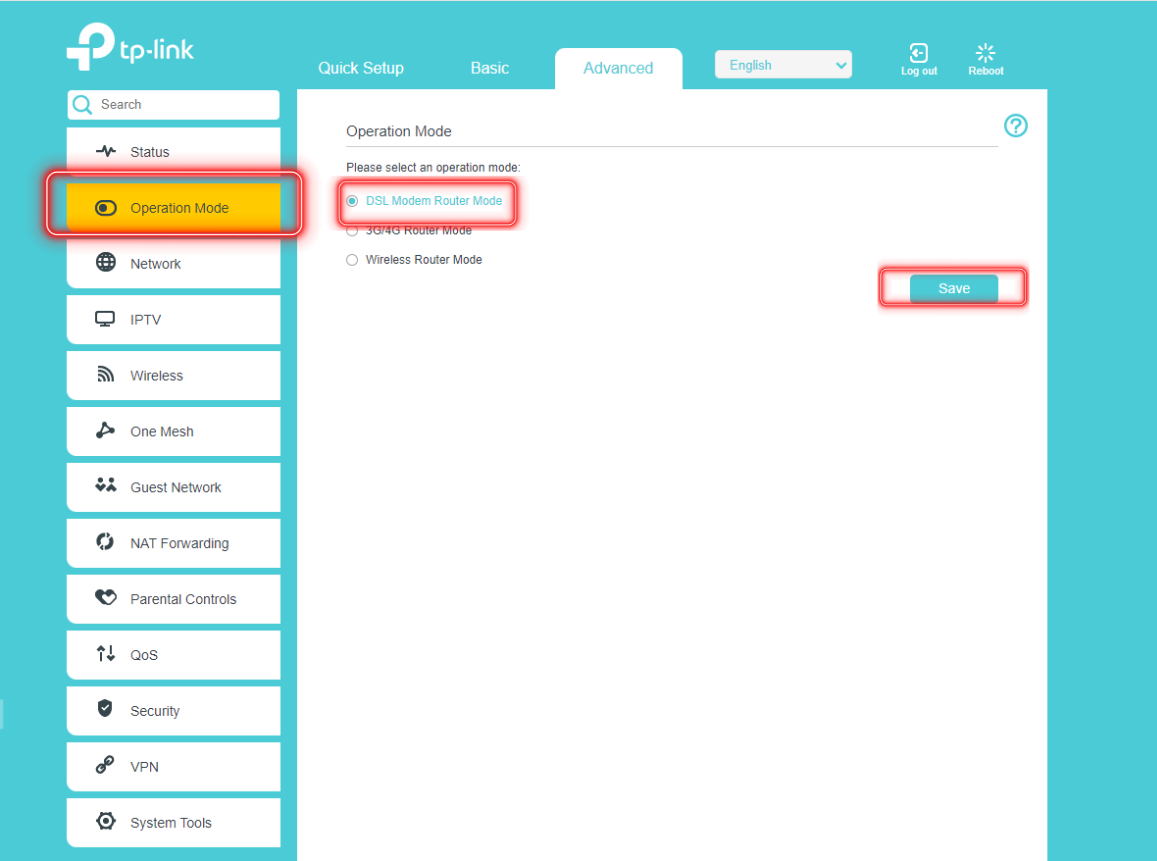Screen dimensions: 1157x861
Task: Click the One Mesh icon
Action: point(106,430)
